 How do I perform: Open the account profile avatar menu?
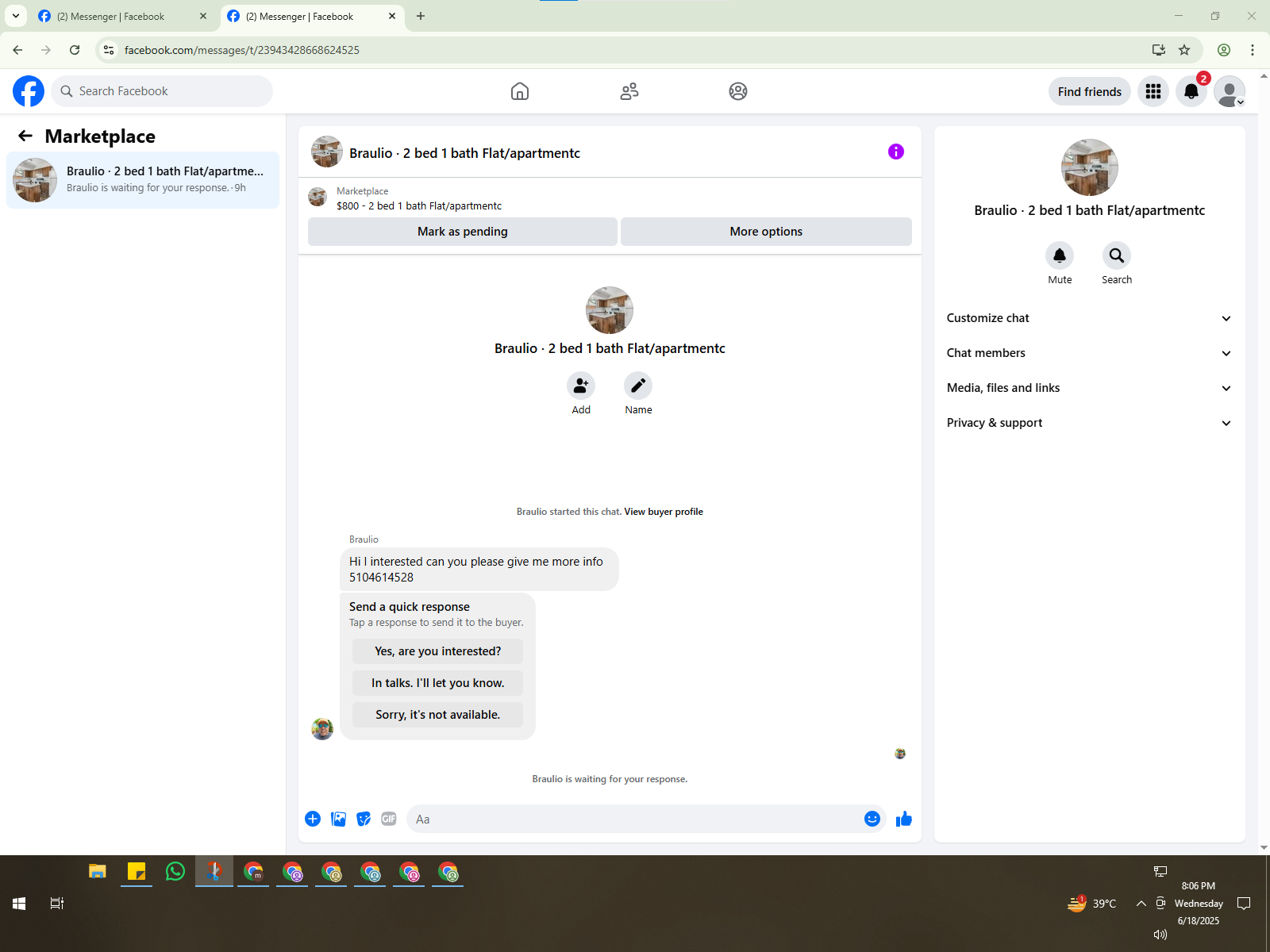tap(1230, 91)
